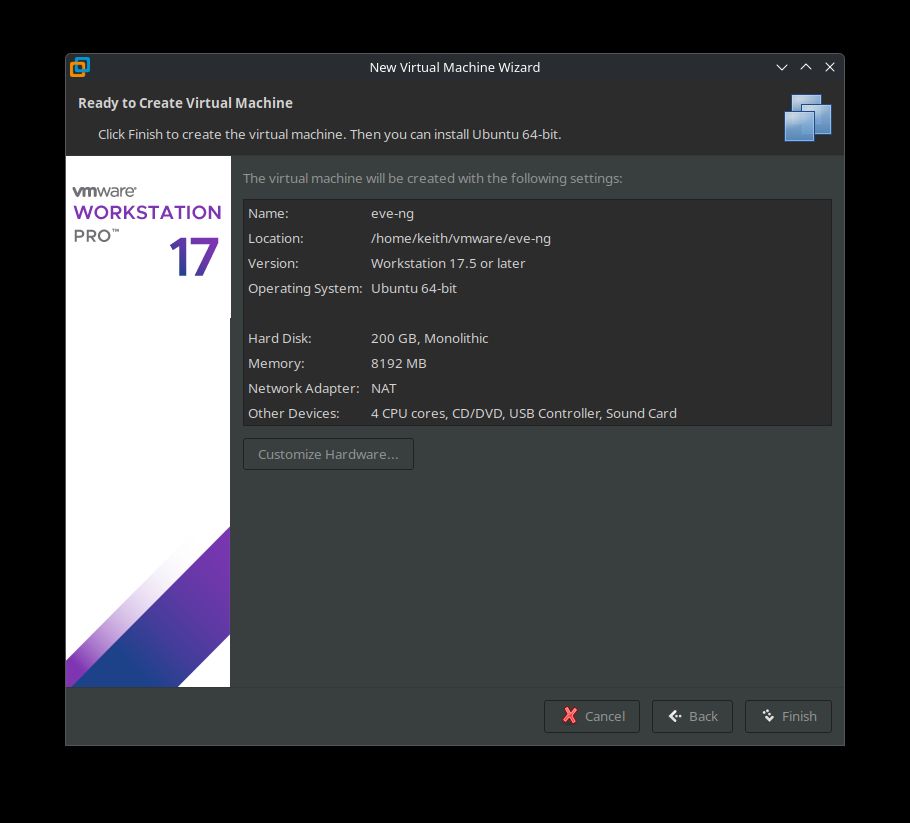Minimize the New Virtual Machine Wizard window

tap(782, 67)
